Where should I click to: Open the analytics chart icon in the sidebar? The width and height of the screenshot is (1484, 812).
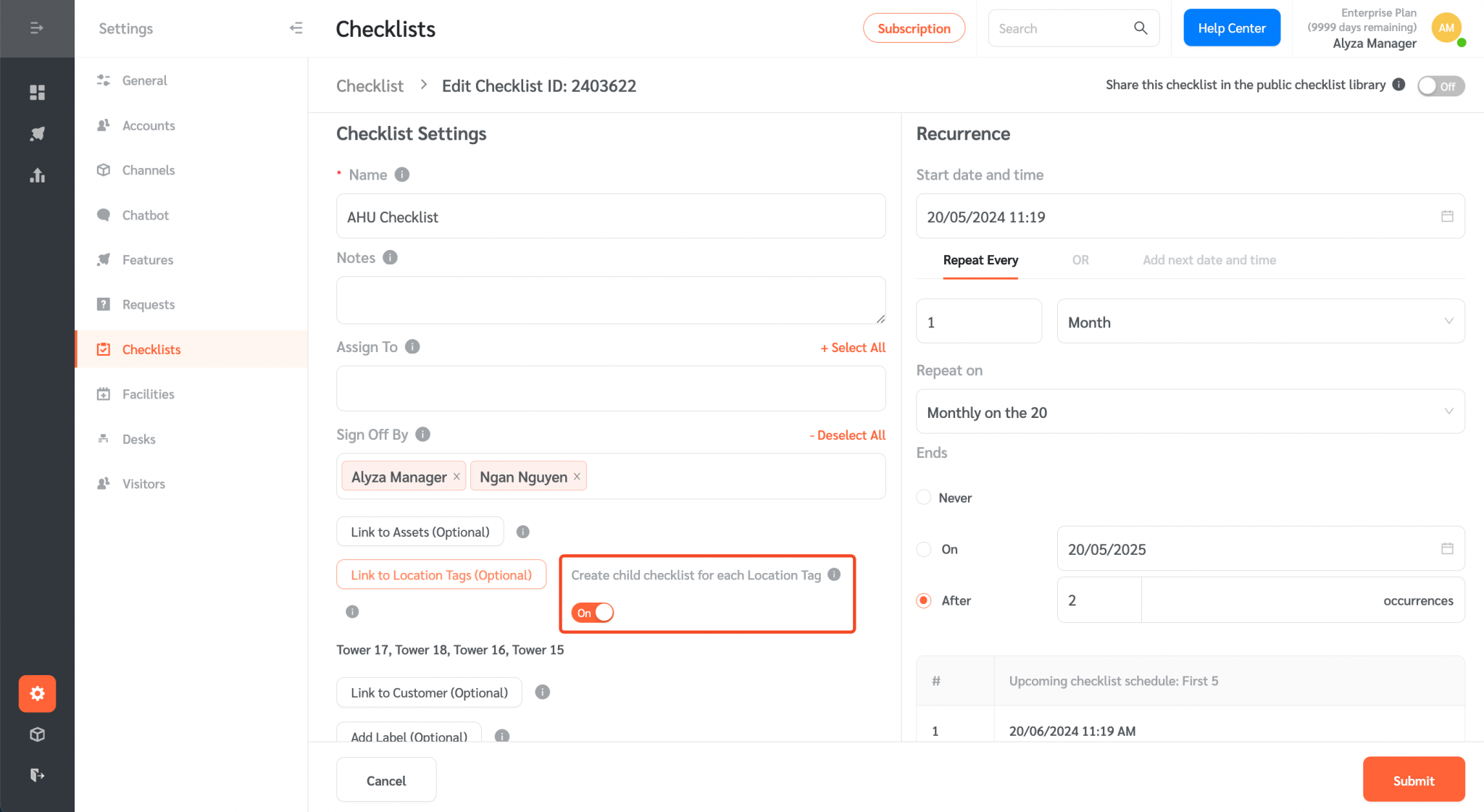[37, 175]
